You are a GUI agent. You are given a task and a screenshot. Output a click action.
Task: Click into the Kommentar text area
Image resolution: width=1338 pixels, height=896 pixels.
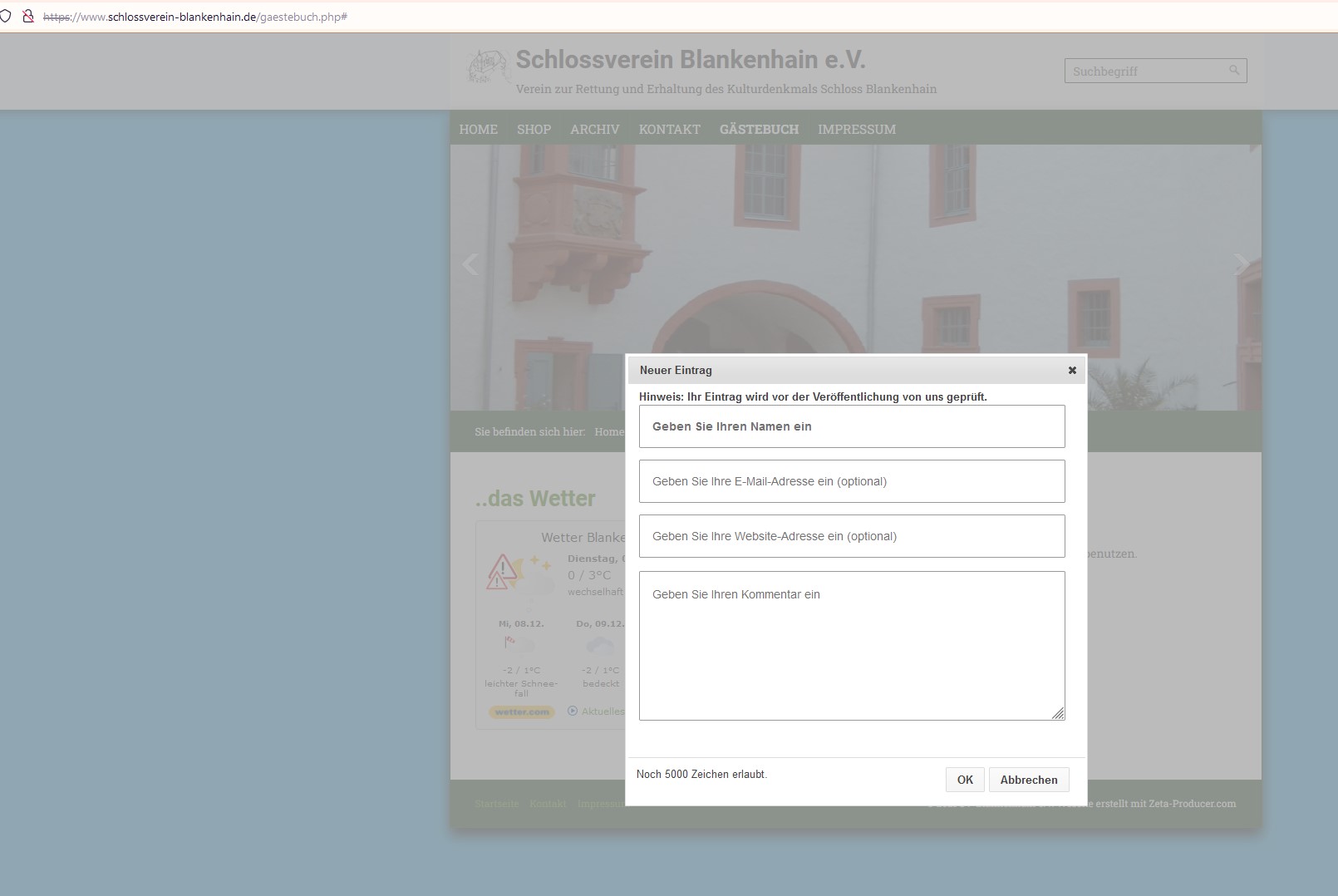[852, 646]
